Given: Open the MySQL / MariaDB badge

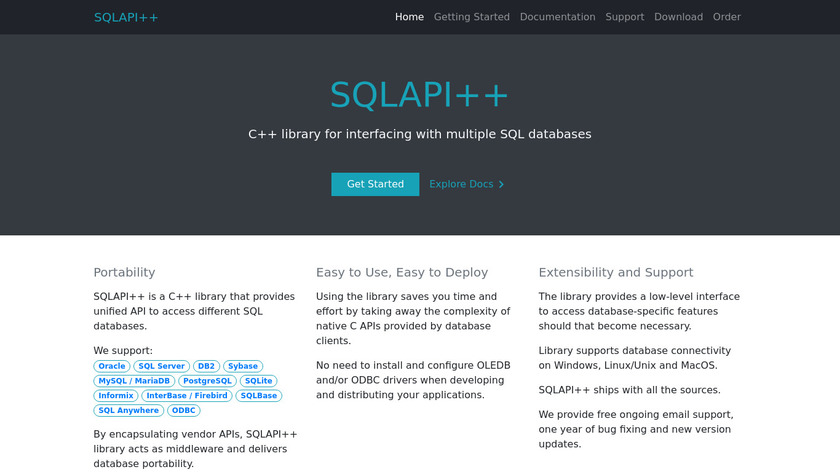Looking at the screenshot, I should click(134, 381).
